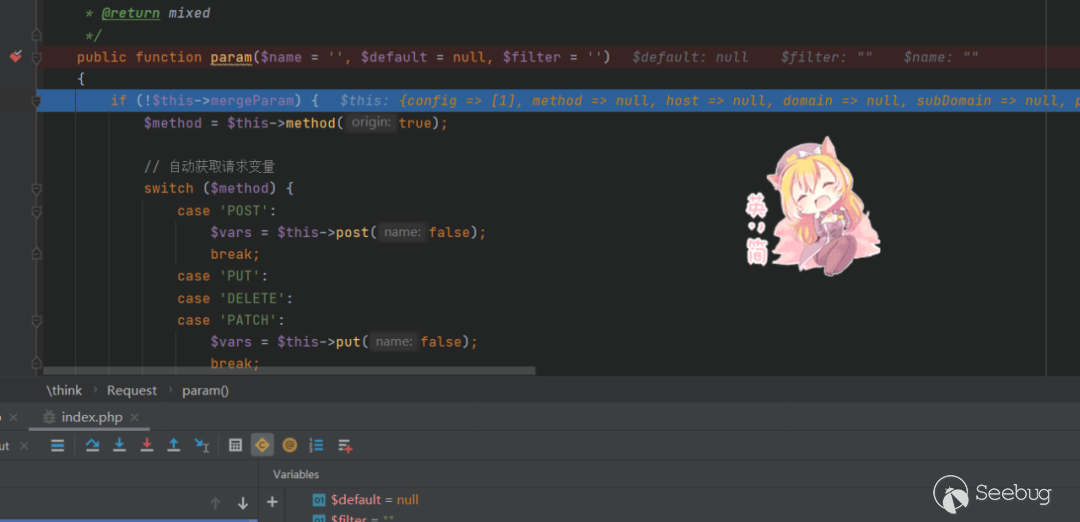Click the Request breadcrumb
The width and height of the screenshot is (1080, 522).
click(132, 390)
